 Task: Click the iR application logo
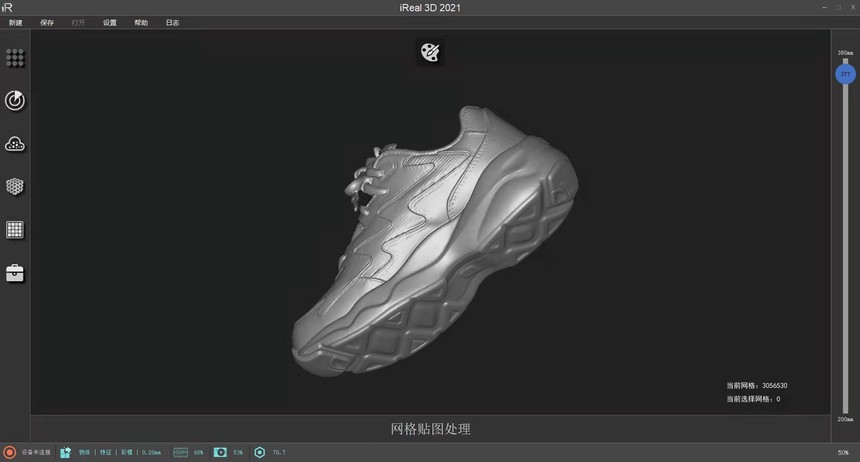point(7,7)
